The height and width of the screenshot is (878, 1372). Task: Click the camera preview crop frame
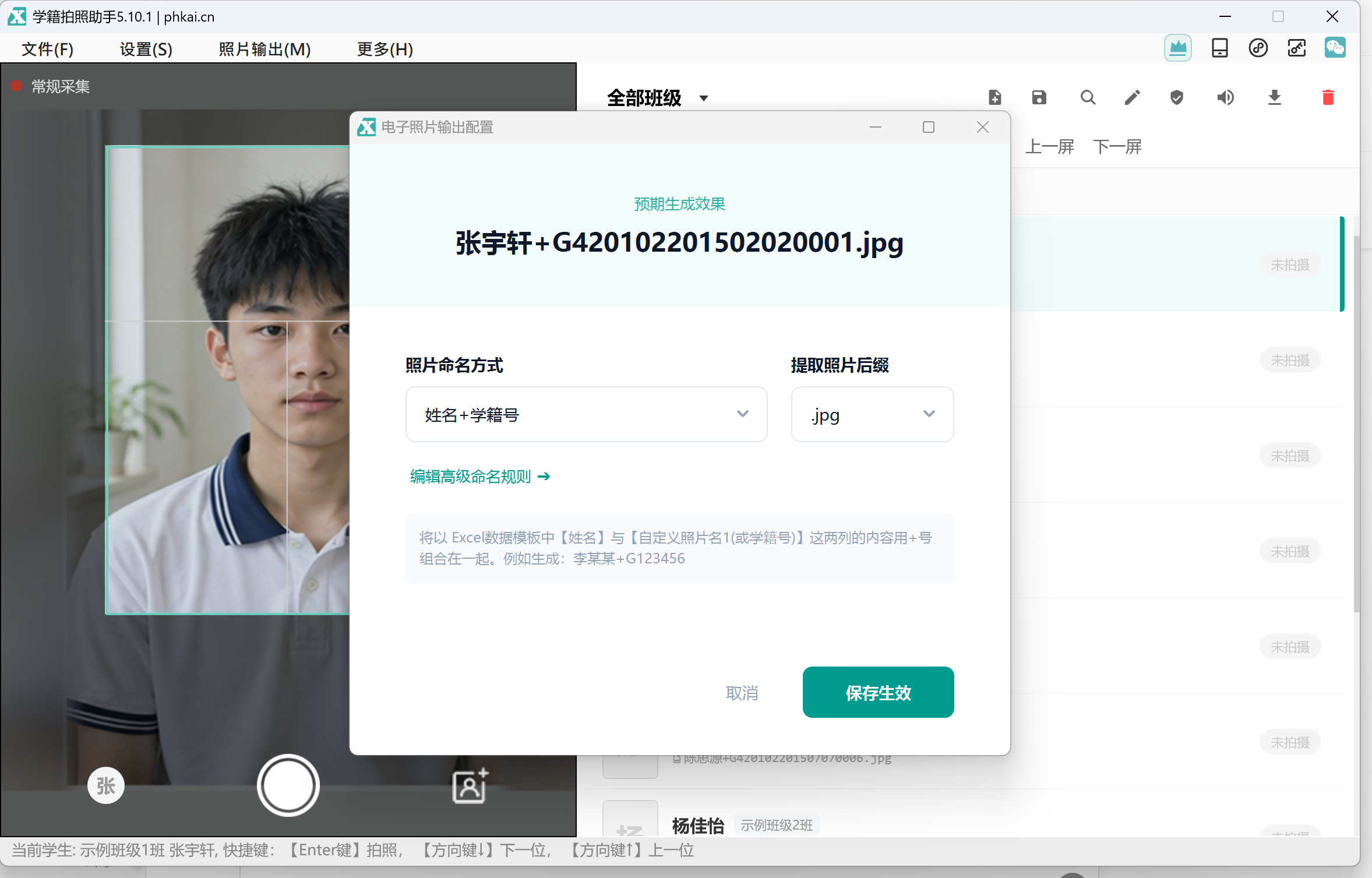227,380
